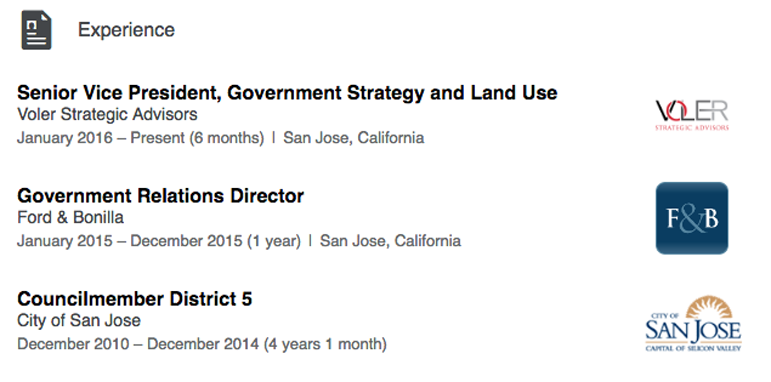Screen dimensions: 771x382
Task: Open the City of San Jose company name
Action: click(79, 321)
